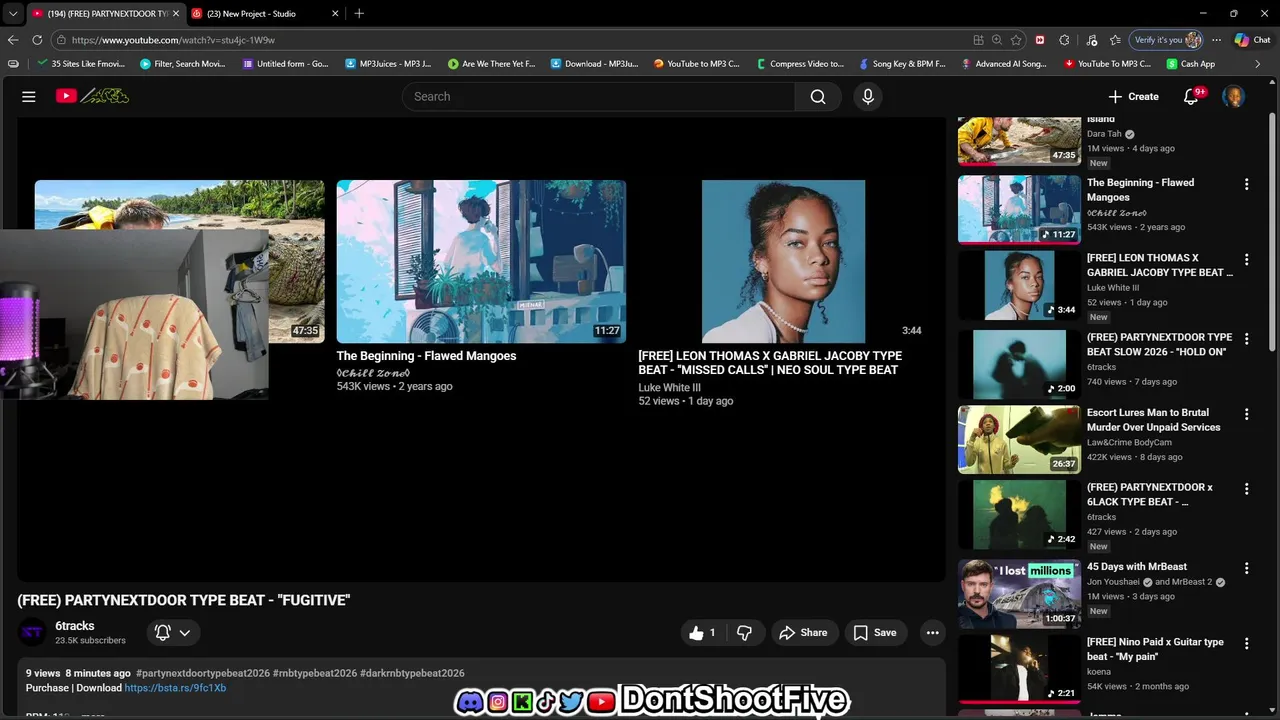
Task: Open options for Nino Paid x Guitar beat
Action: pos(1246,643)
